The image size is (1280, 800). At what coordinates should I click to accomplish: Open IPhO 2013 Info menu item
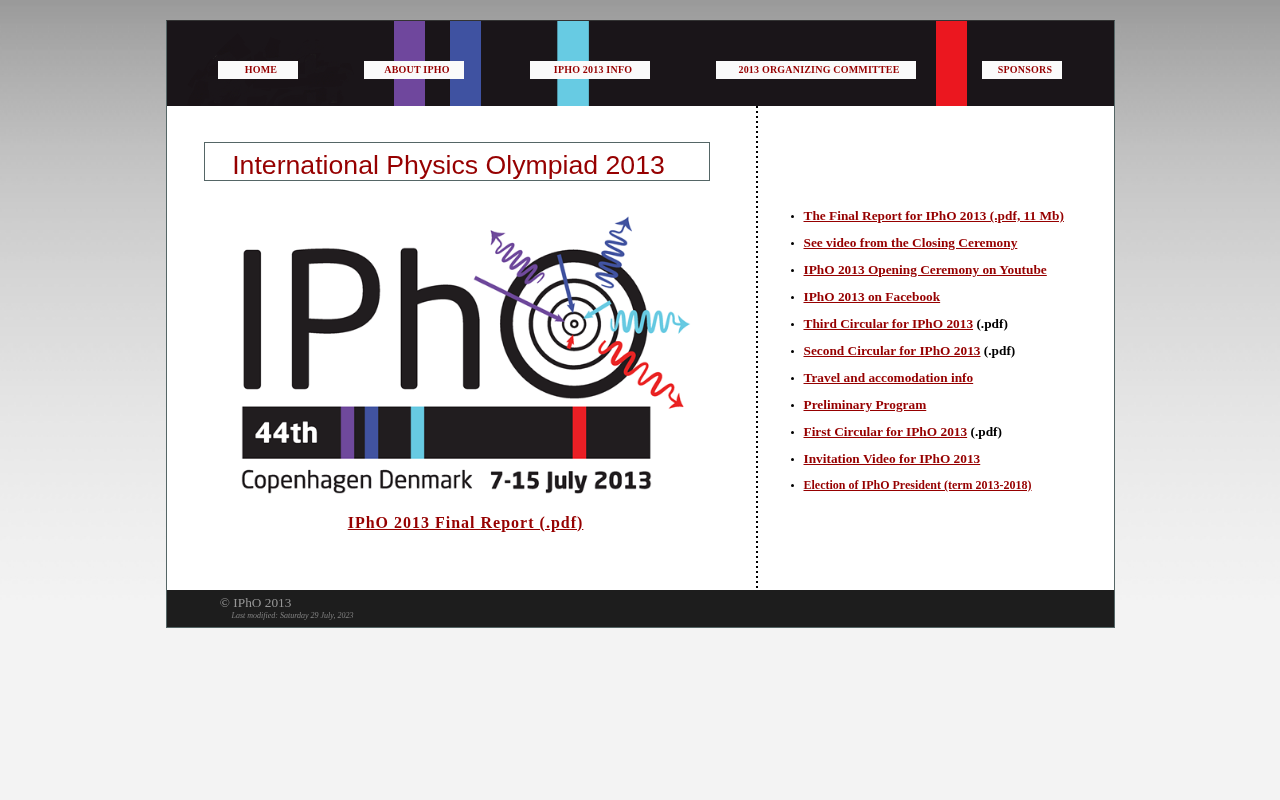[x=590, y=70]
